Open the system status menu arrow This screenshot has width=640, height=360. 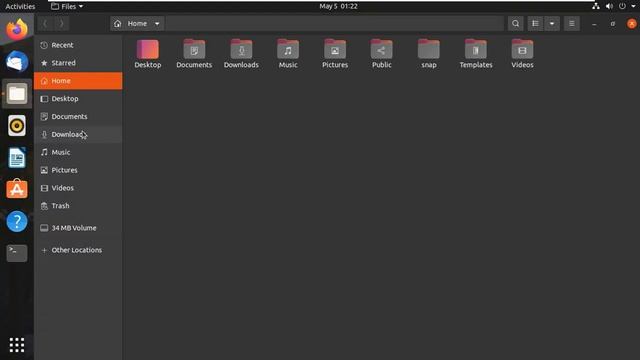(x=633, y=6)
